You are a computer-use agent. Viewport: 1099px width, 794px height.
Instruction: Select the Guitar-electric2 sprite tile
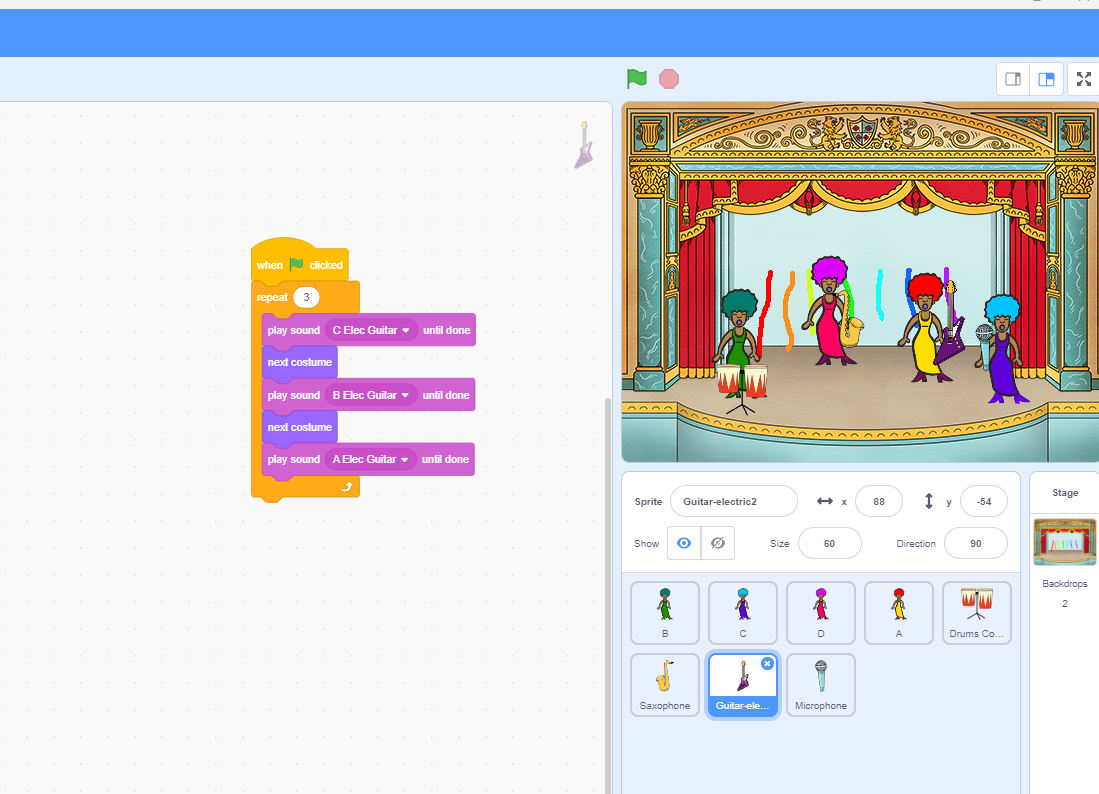pyautogui.click(x=743, y=685)
